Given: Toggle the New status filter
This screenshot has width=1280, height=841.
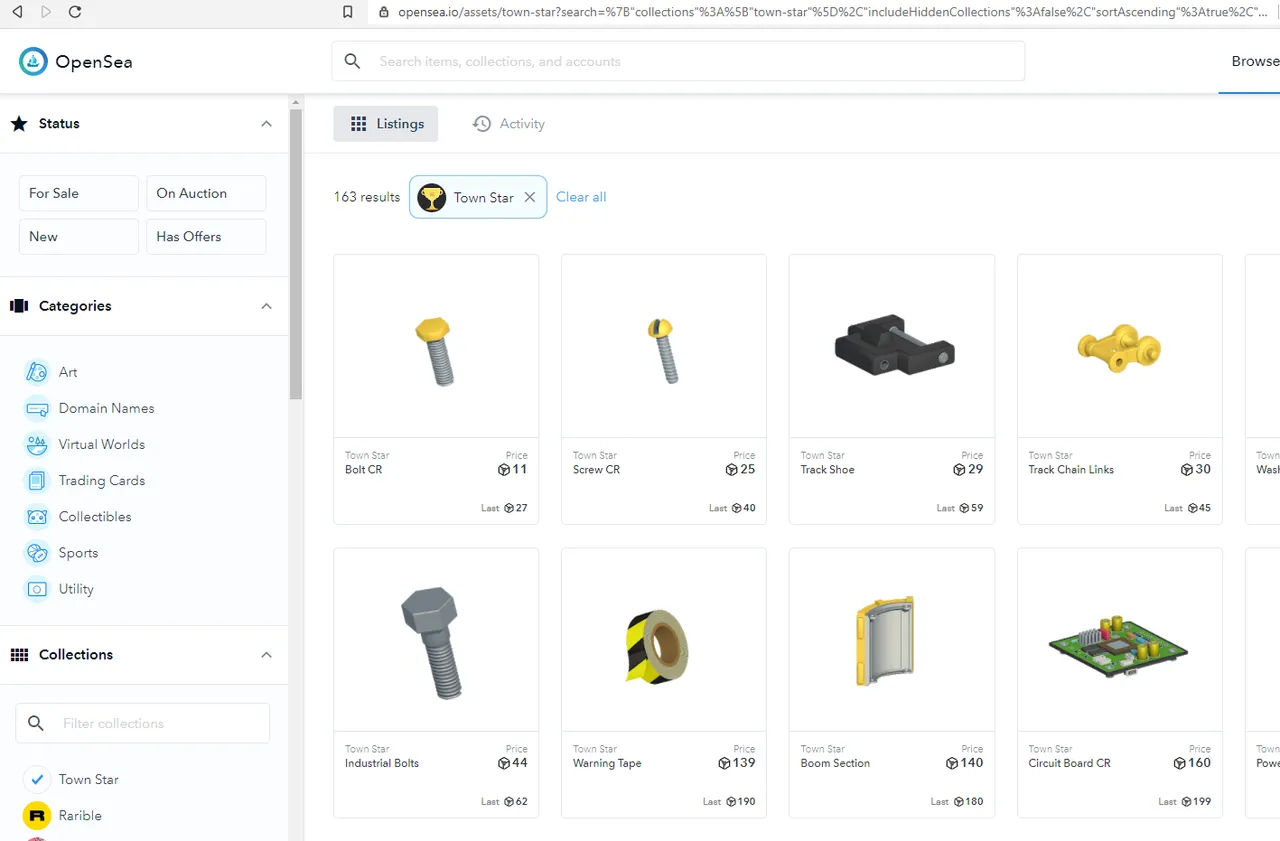Looking at the screenshot, I should coord(79,237).
